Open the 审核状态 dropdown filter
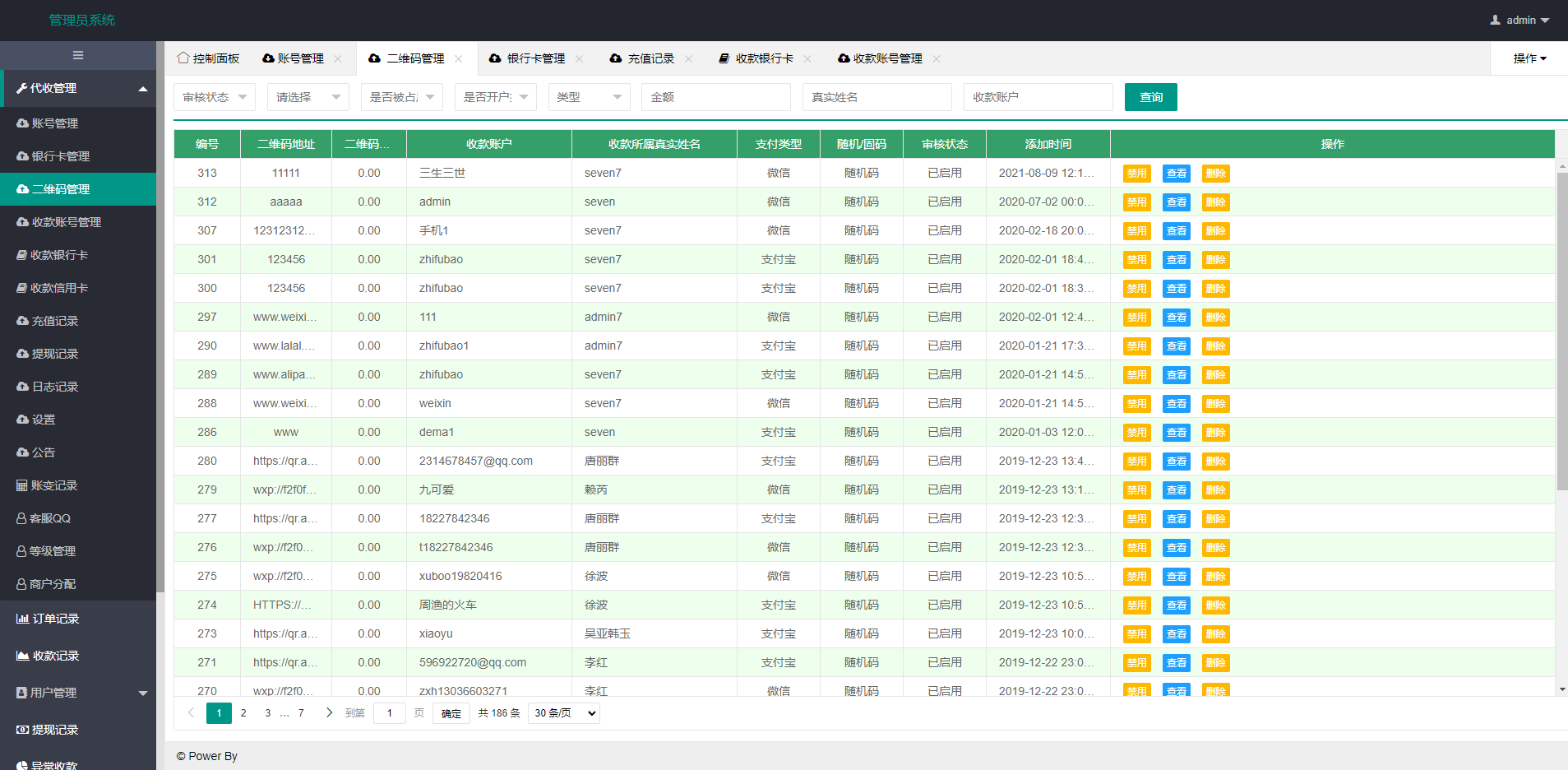This screenshot has width=1568, height=770. point(214,96)
